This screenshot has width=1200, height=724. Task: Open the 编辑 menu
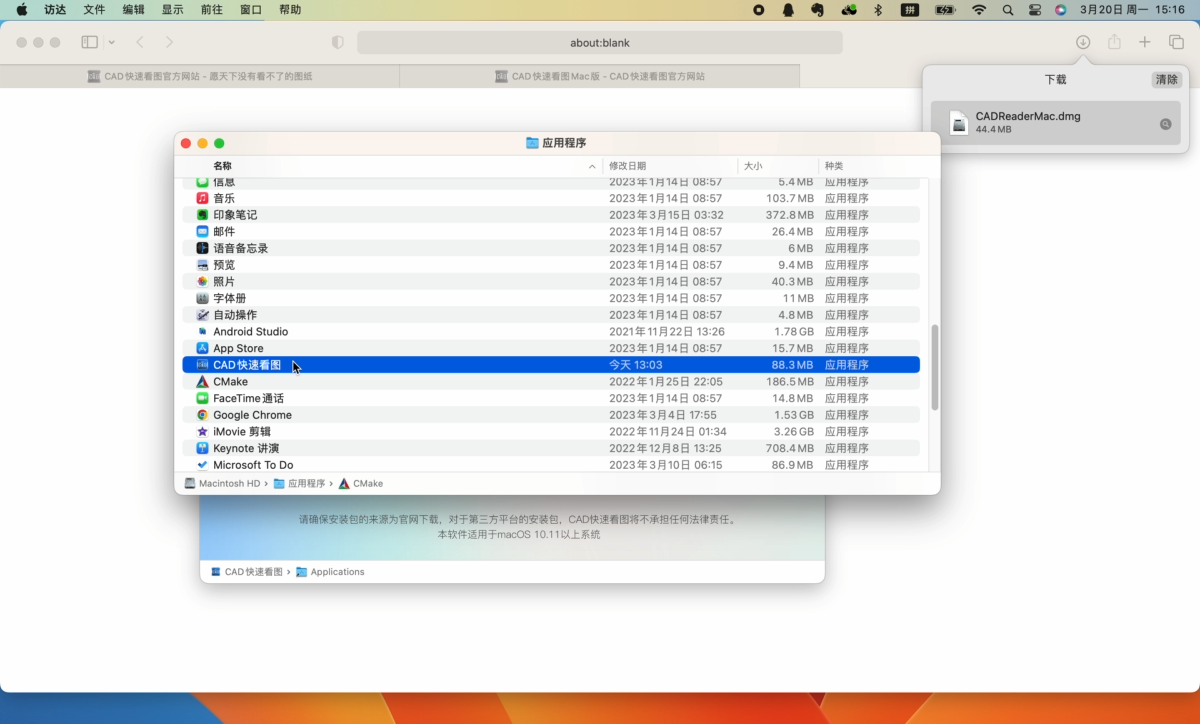coord(133,10)
